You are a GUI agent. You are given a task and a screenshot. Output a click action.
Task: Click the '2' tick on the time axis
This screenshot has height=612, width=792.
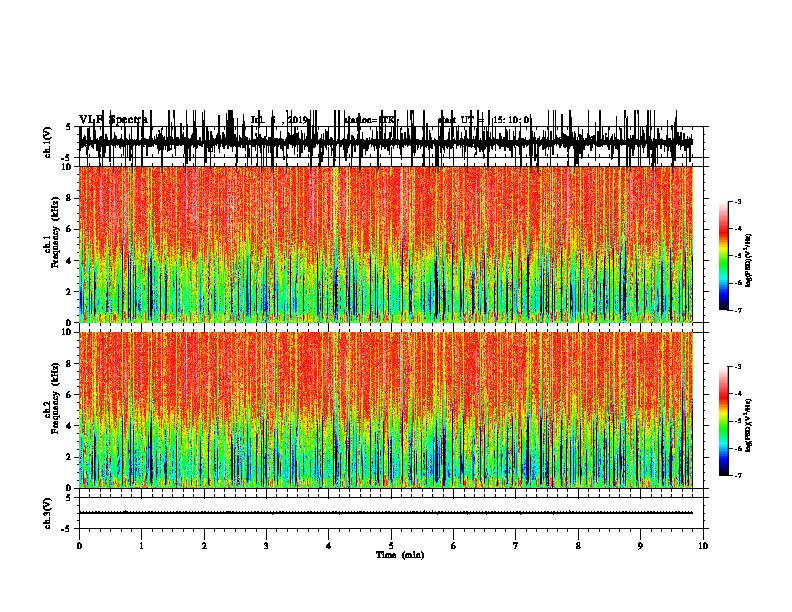(204, 546)
